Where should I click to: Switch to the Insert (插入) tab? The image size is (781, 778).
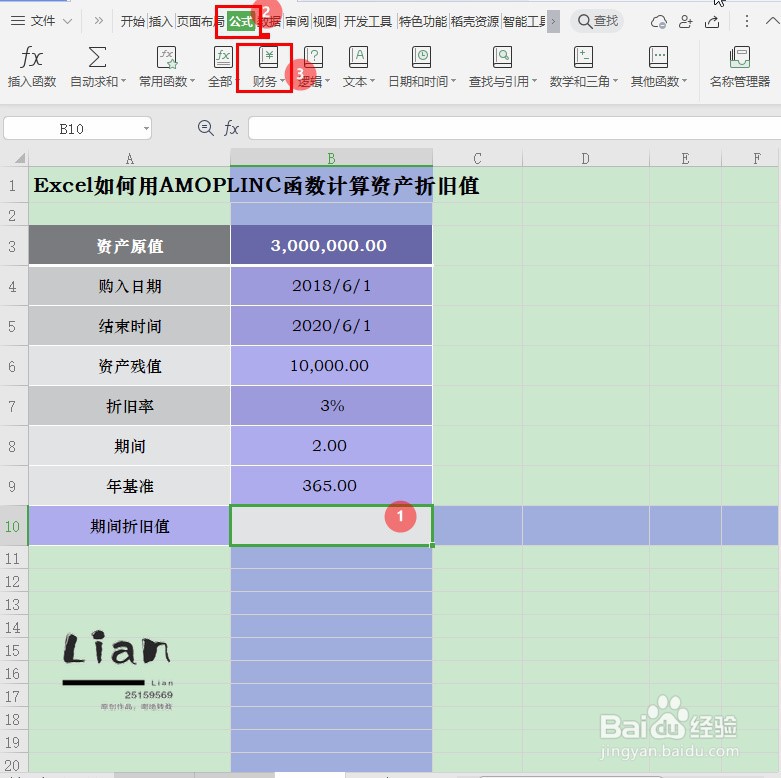pyautogui.click(x=160, y=21)
